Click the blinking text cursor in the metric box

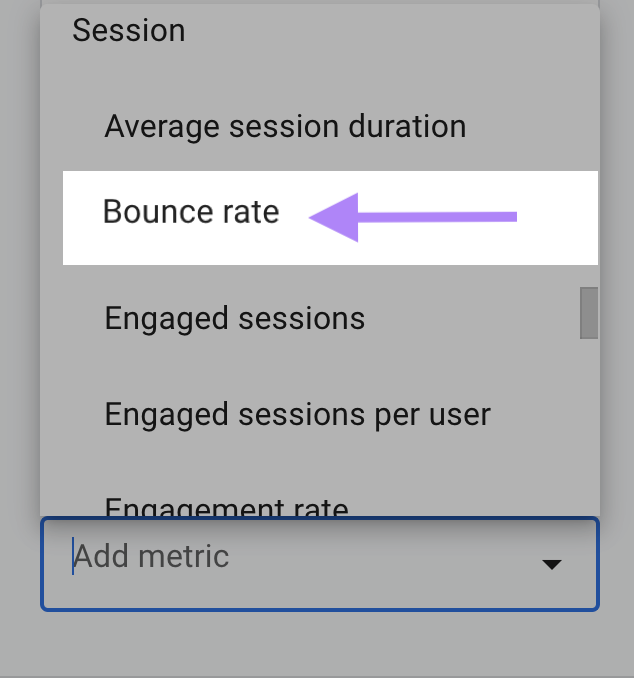[x=73, y=556]
